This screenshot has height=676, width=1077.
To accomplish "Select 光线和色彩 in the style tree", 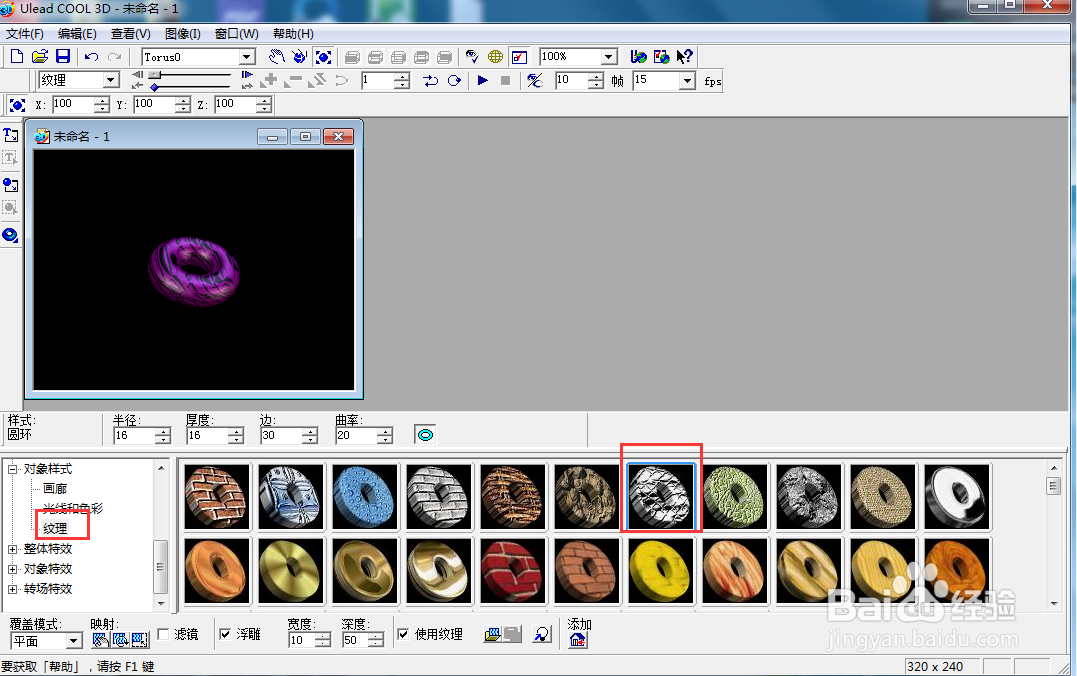I will [73, 508].
